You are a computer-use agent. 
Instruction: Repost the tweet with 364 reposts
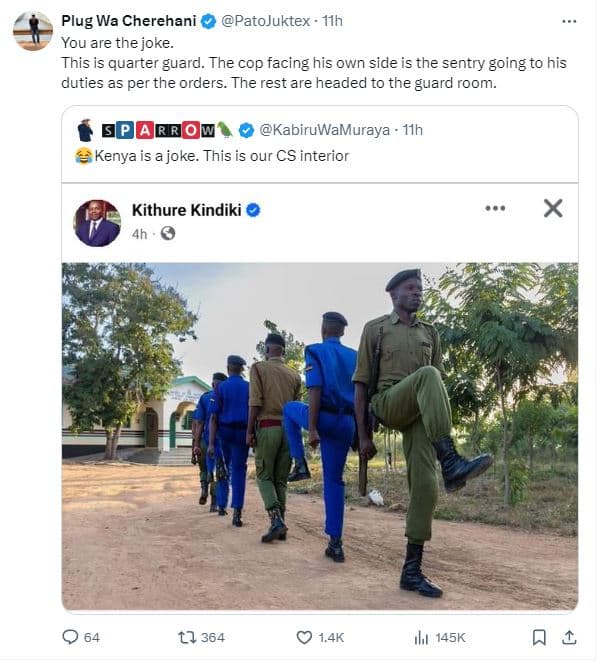pos(186,637)
